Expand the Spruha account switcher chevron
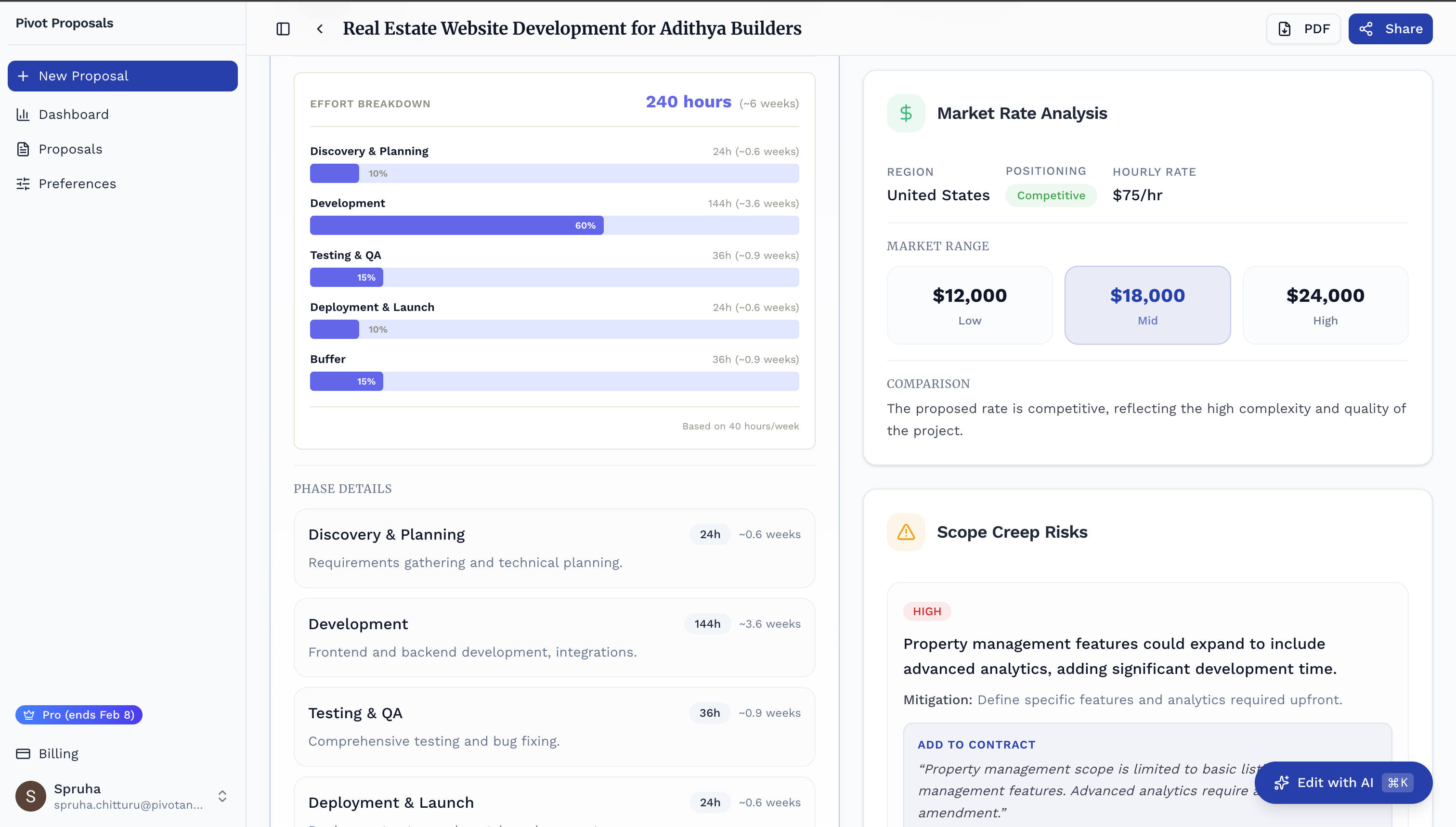The image size is (1456, 827). click(223, 796)
